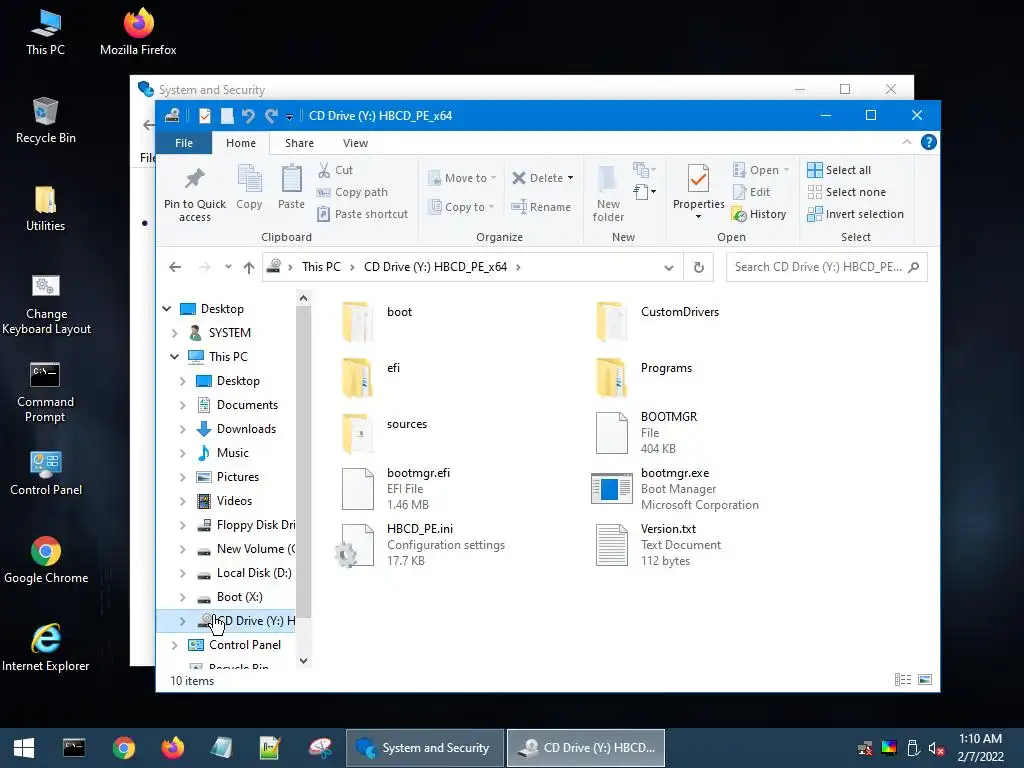Click Paste shortcut in ribbon
1024x768 pixels.
362,214
